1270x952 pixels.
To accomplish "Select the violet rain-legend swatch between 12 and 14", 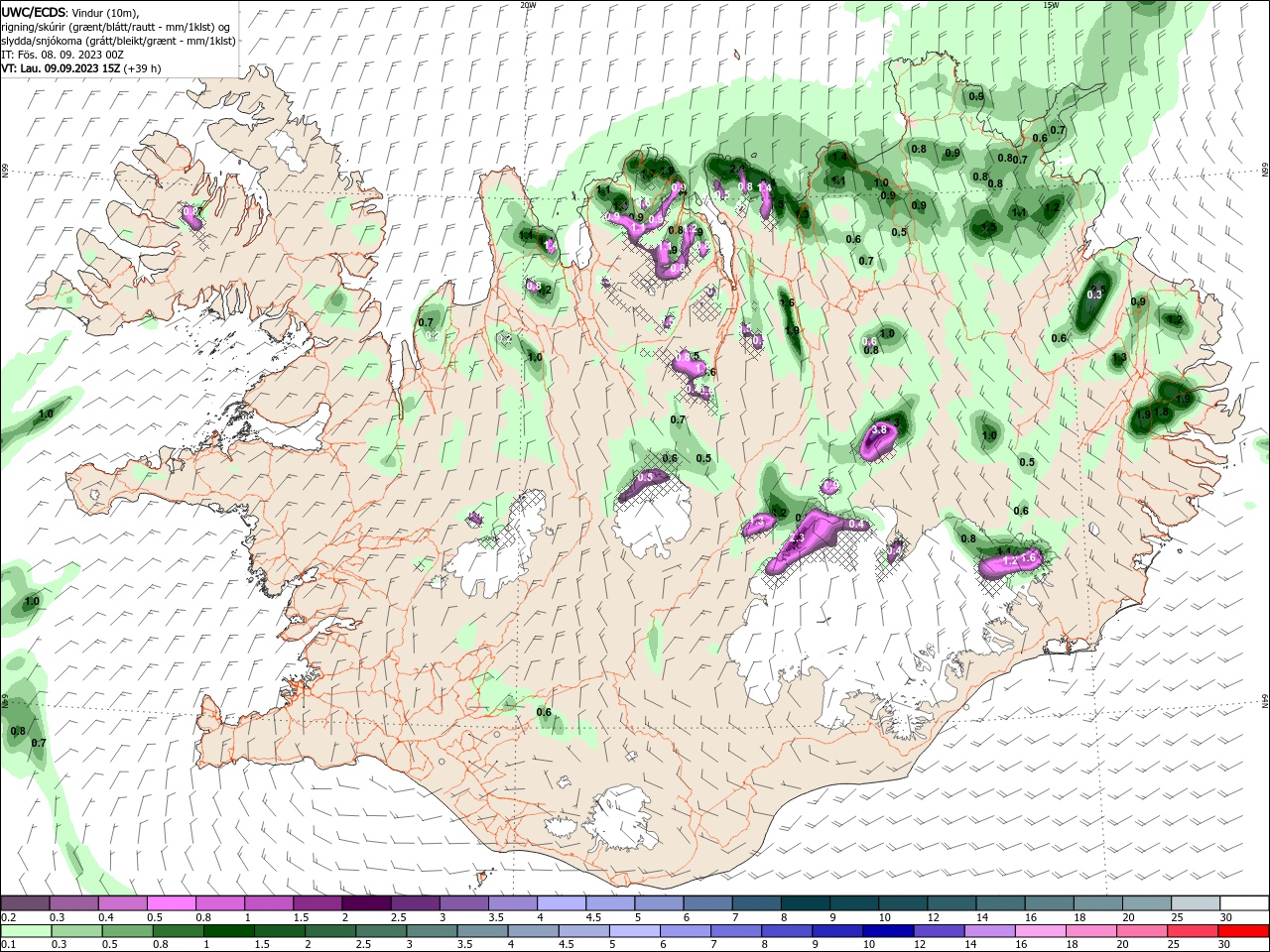I will tap(938, 931).
